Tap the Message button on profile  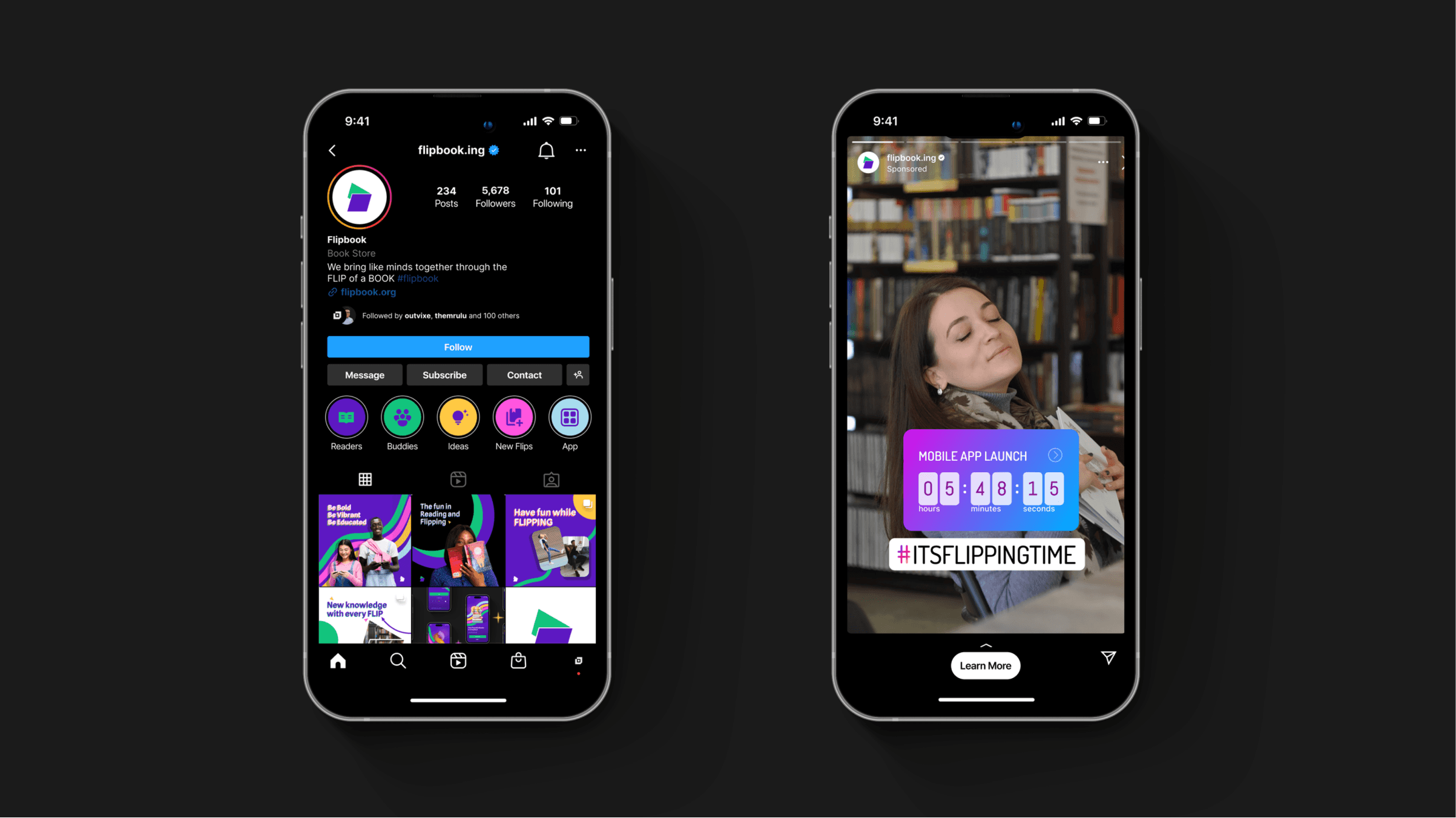365,374
